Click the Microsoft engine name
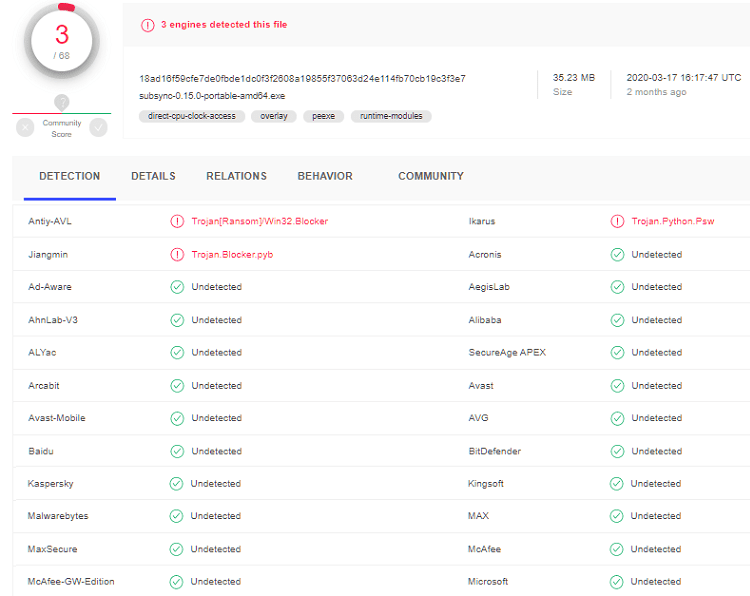 [487, 582]
